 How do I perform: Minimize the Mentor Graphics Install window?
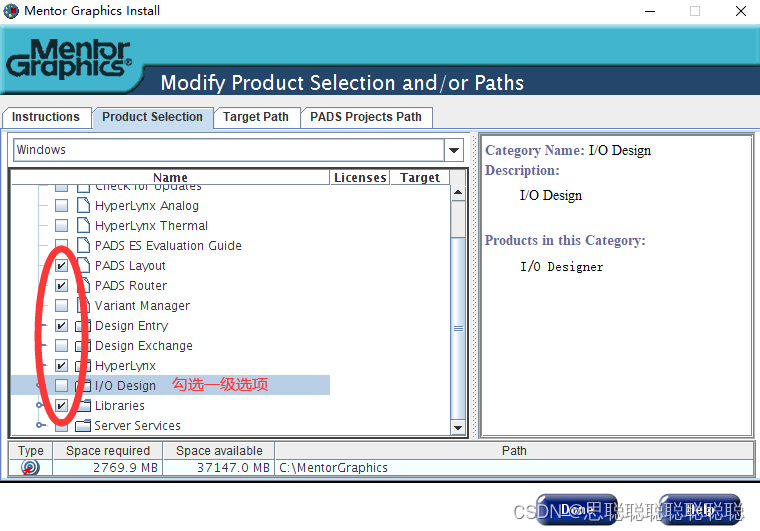(x=650, y=11)
